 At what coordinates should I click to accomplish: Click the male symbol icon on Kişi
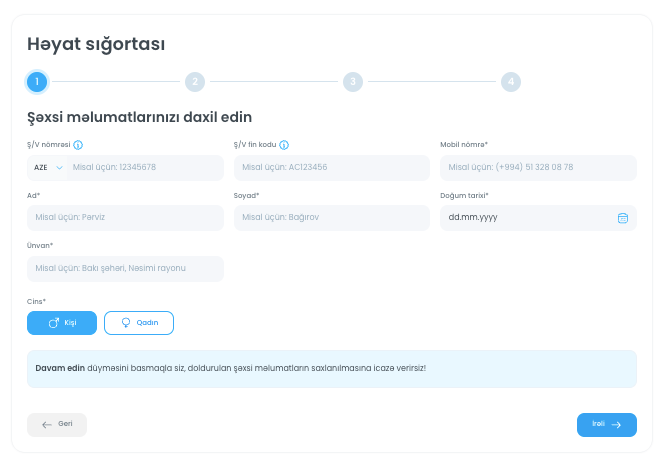point(54,323)
